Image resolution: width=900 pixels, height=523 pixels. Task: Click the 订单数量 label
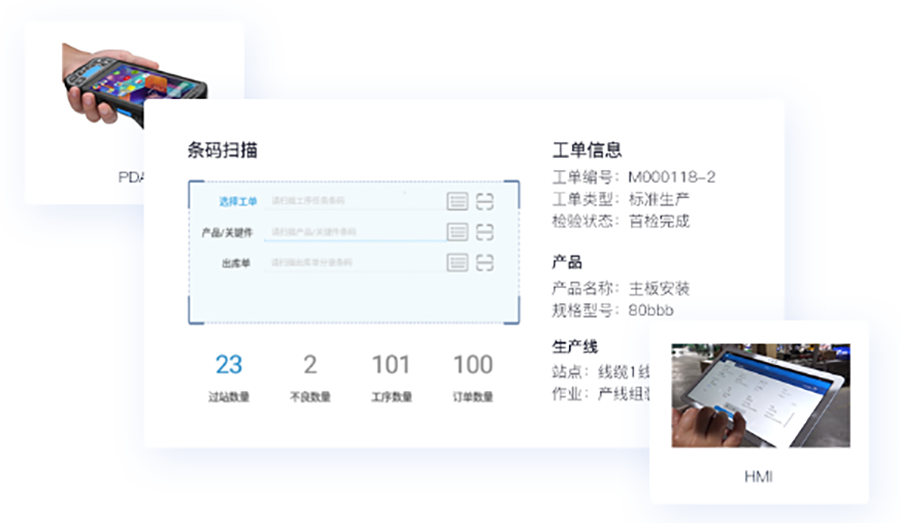click(473, 397)
